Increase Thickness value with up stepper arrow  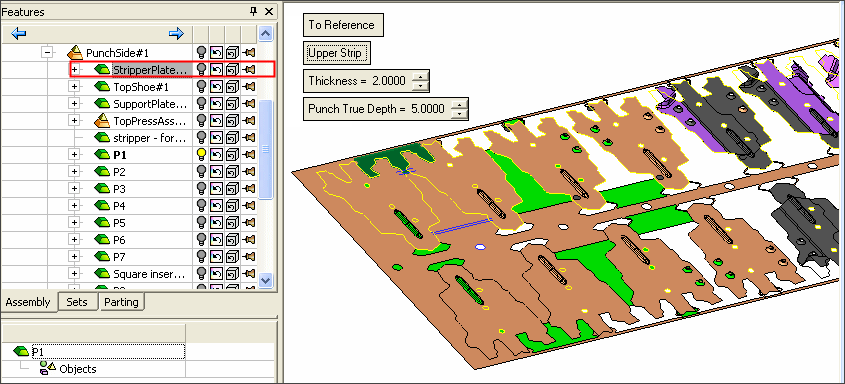(420, 76)
